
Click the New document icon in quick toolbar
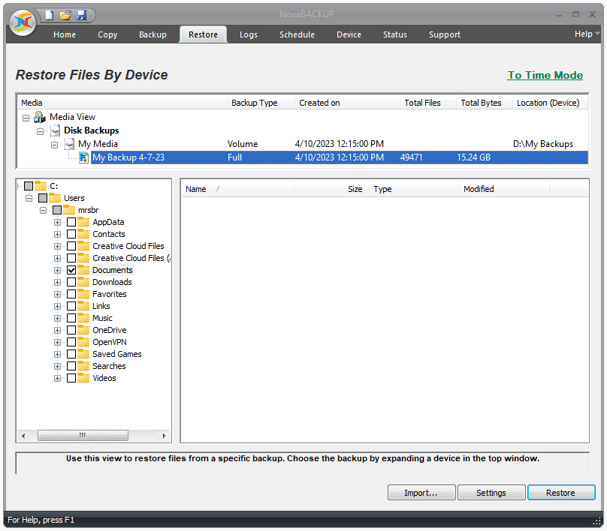tap(49, 15)
